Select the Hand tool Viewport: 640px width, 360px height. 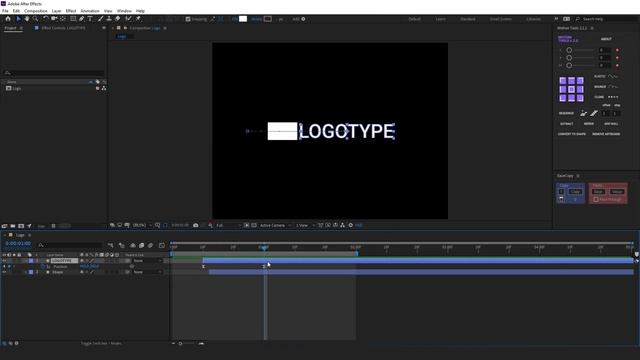[x=27, y=19]
